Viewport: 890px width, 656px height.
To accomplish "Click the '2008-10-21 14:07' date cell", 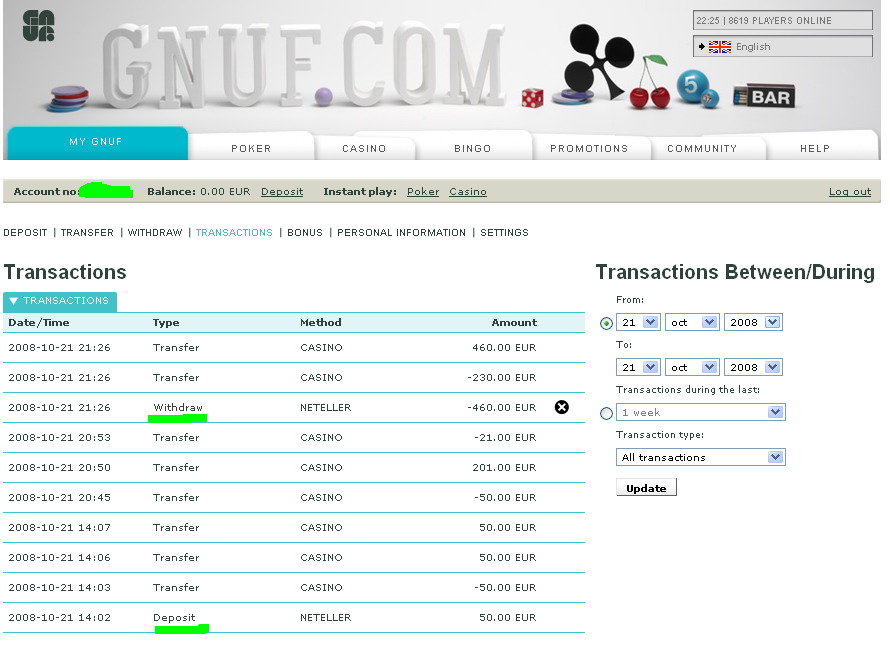I will click(60, 528).
